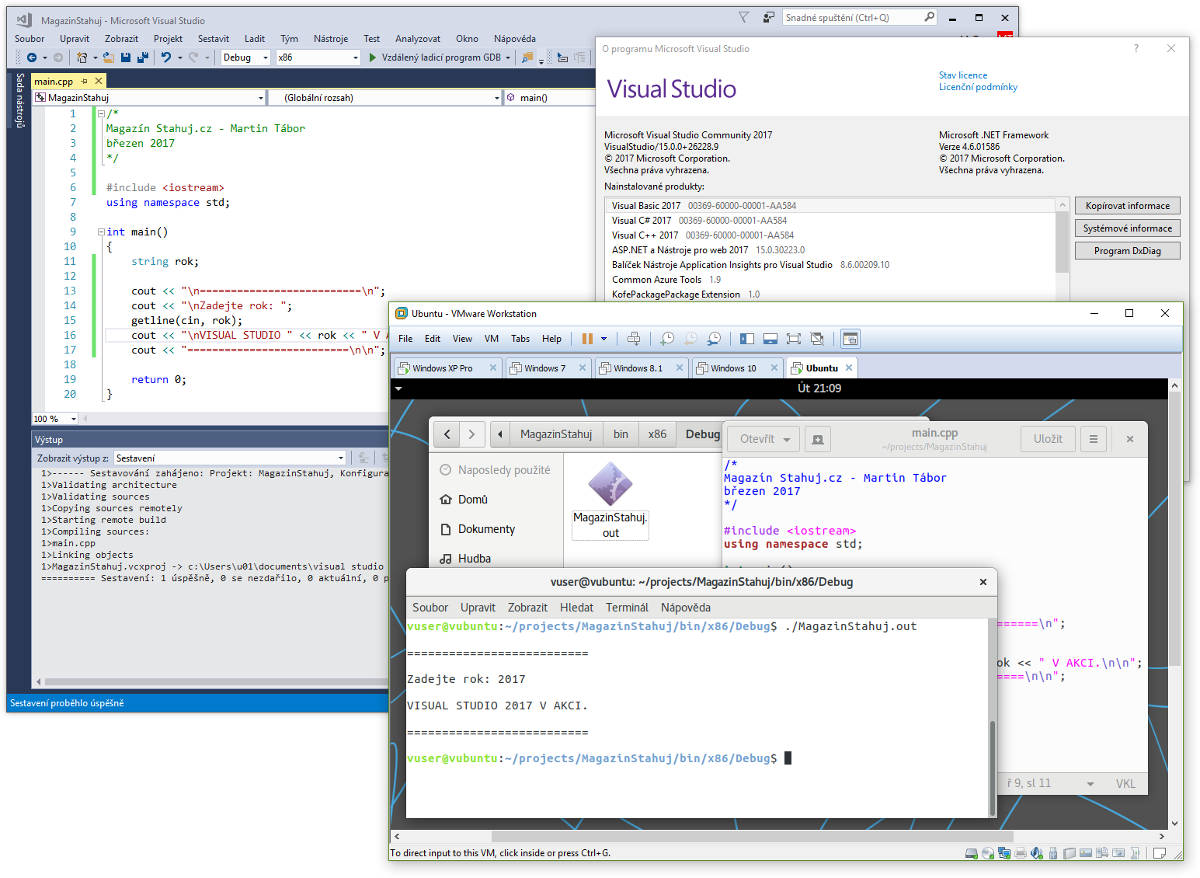Click the Uložit button in gedit
This screenshot has height=878, width=1200.
1048,439
